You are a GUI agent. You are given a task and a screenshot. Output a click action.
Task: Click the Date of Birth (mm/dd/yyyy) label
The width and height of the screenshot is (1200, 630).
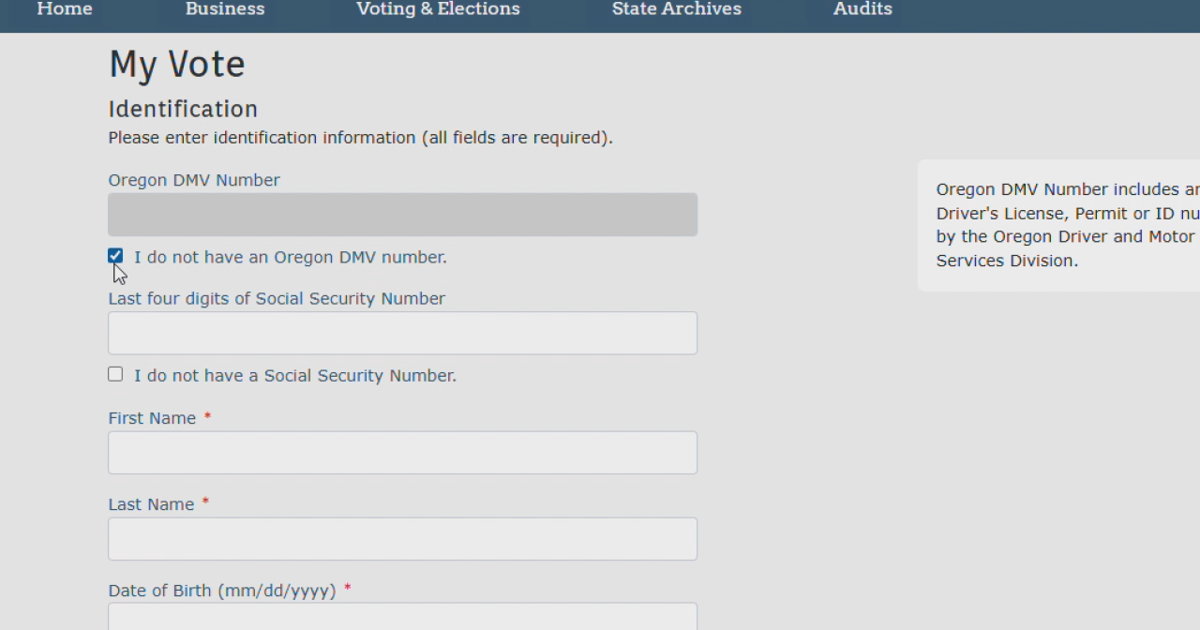click(222, 591)
